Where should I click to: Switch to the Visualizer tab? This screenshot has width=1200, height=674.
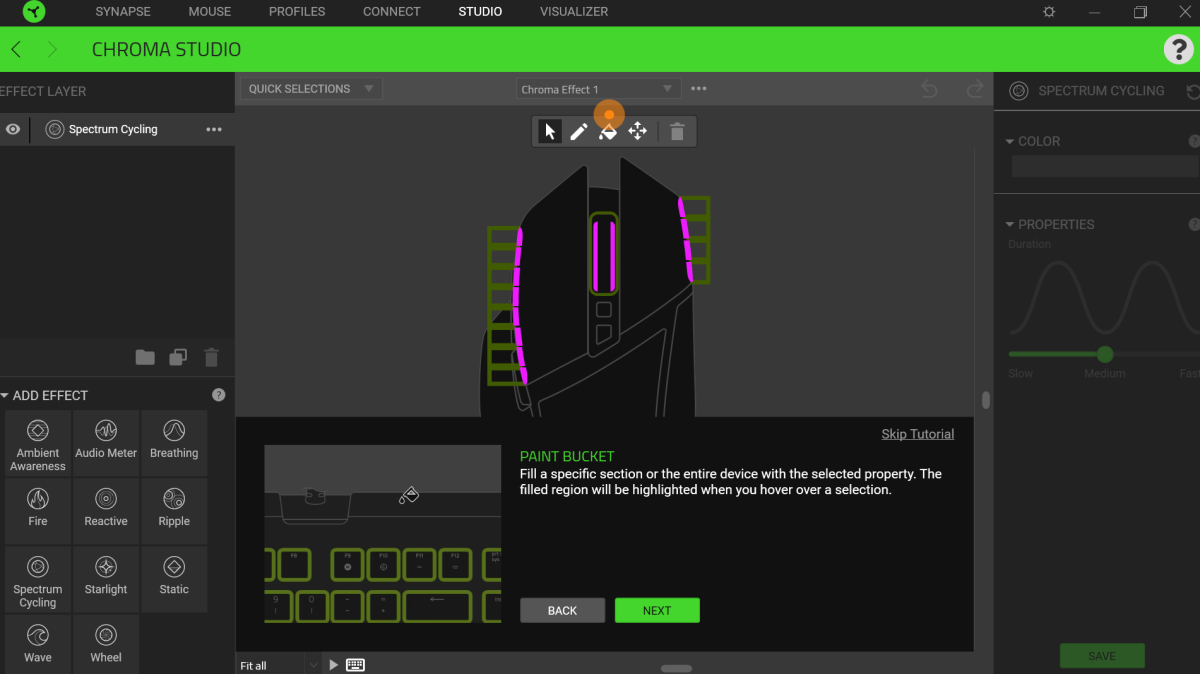tap(573, 12)
